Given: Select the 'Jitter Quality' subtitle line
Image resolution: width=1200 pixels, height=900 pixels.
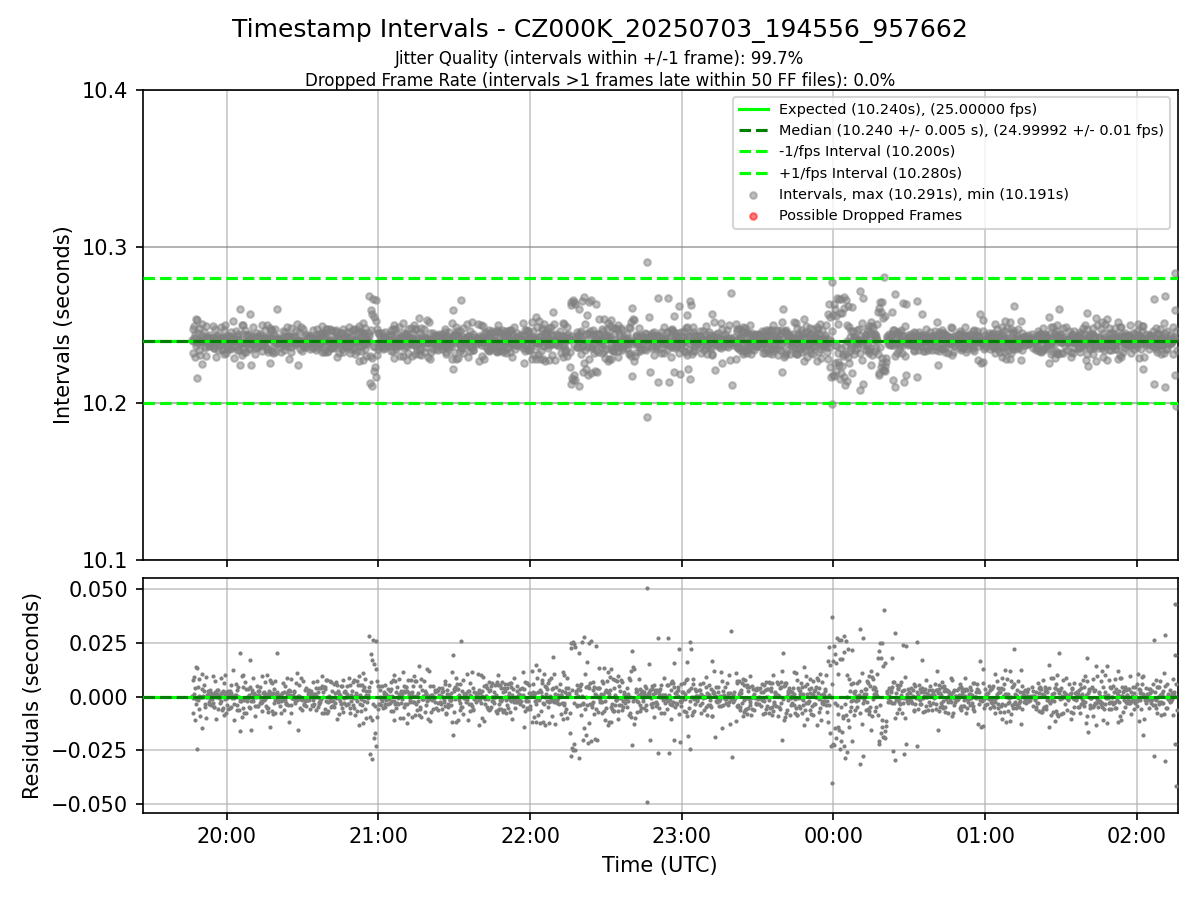Looking at the screenshot, I should 600,58.
